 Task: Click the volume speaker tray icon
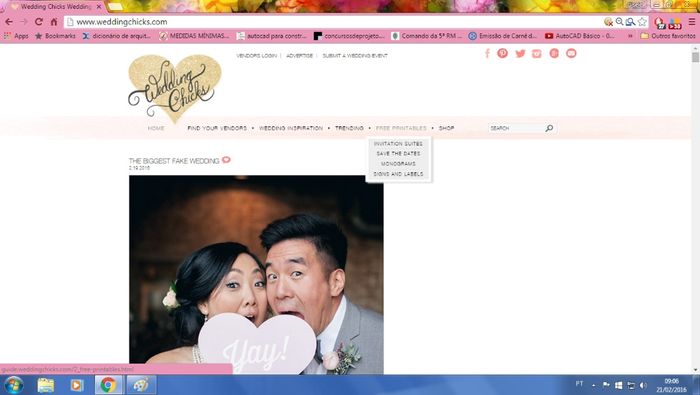643,385
